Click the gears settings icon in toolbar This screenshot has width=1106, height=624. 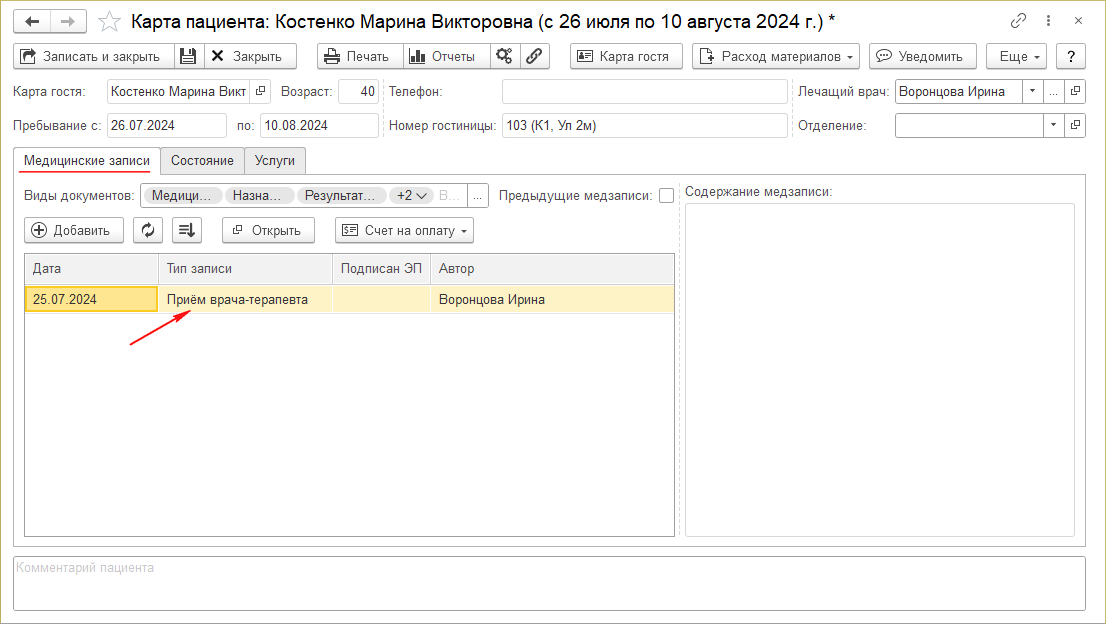[x=505, y=56]
